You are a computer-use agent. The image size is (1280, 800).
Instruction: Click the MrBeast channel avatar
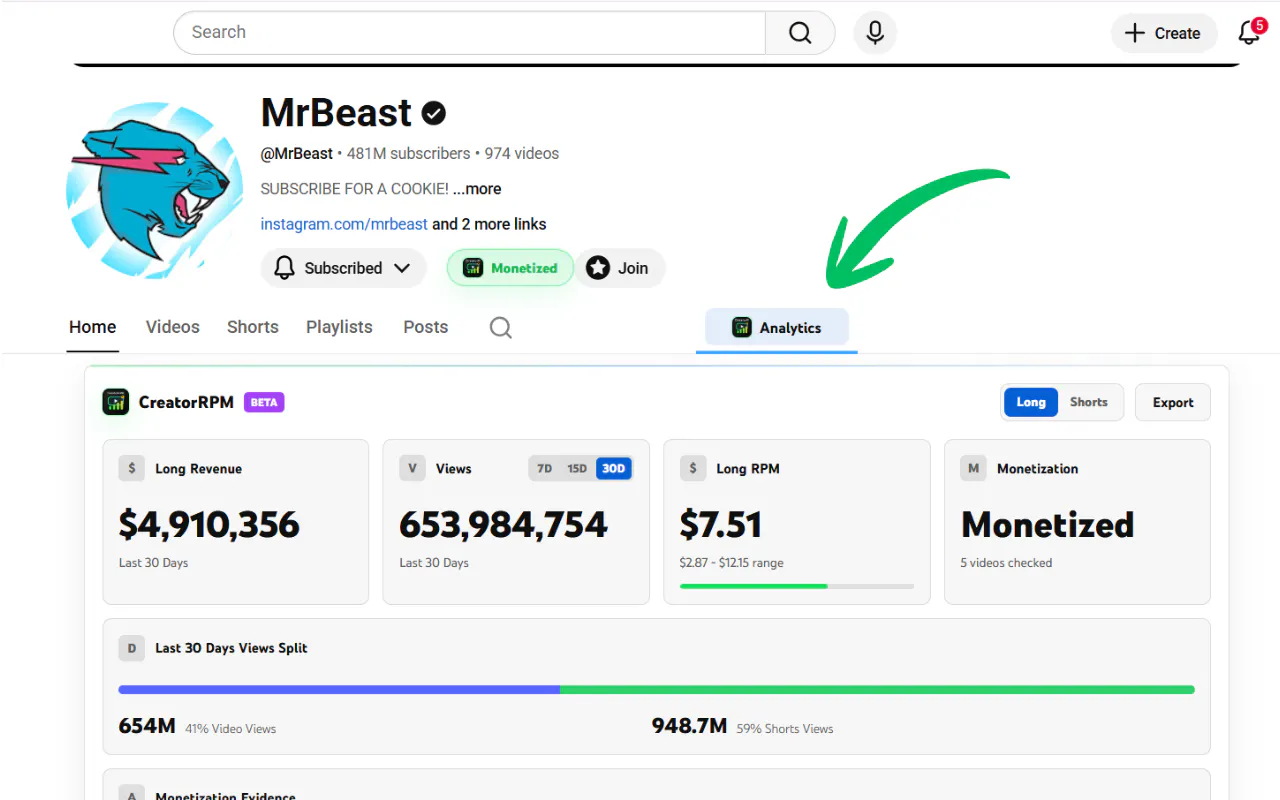point(154,190)
